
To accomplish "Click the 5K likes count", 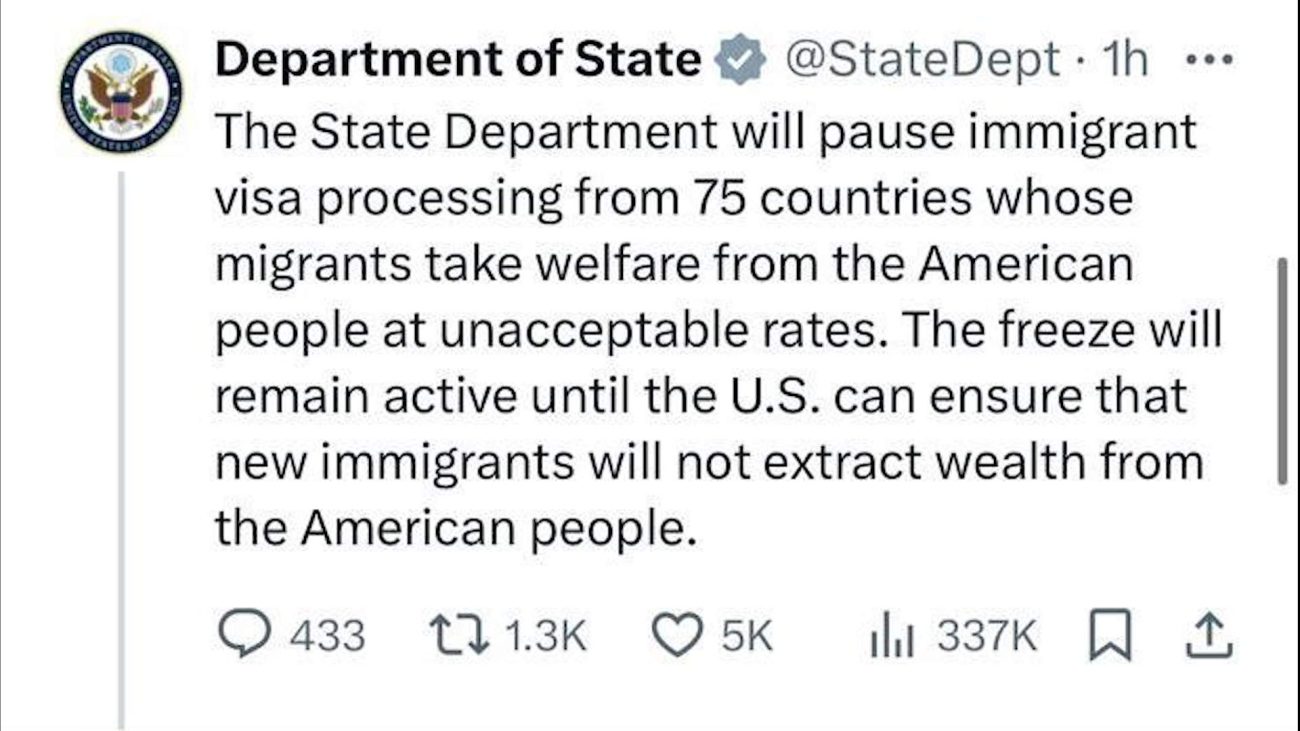I will point(748,637).
